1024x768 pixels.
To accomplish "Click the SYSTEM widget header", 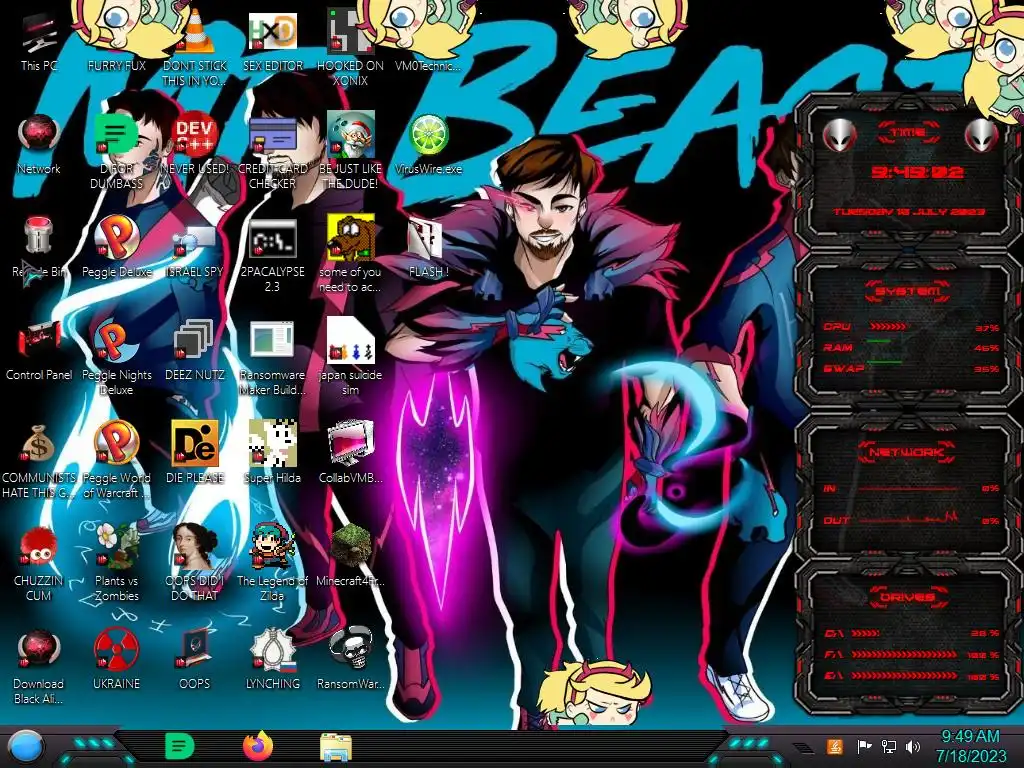I will 907,291.
